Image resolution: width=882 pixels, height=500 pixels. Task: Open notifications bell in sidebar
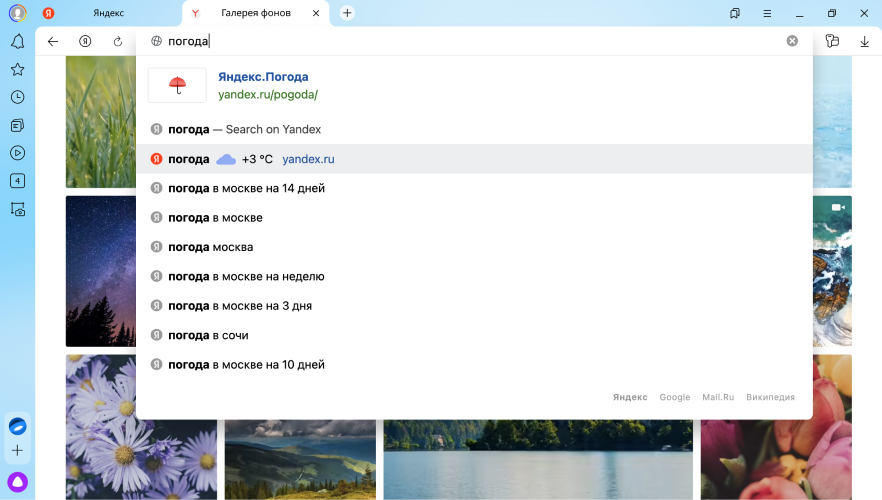[x=17, y=42]
